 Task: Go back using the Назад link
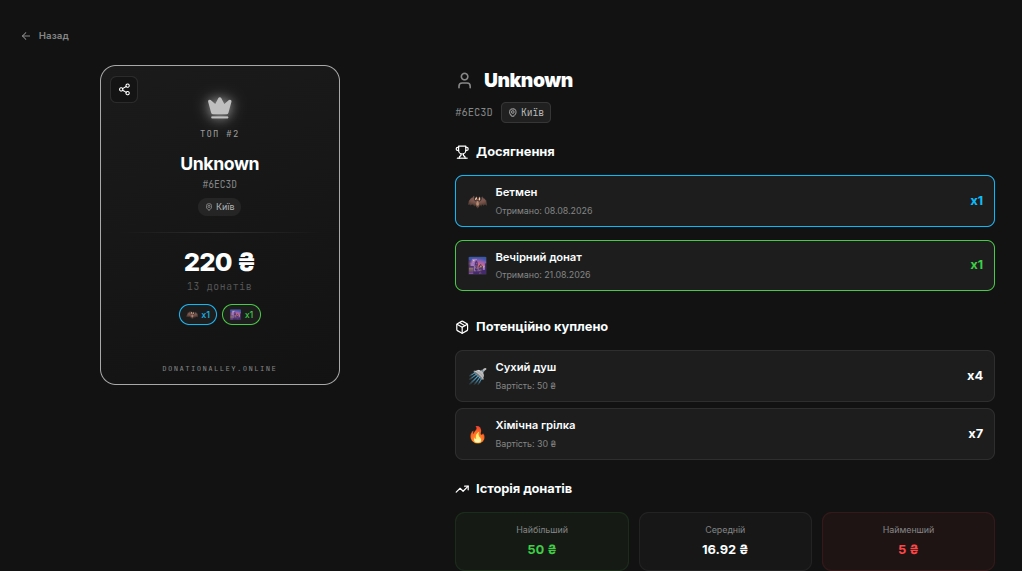[45, 36]
